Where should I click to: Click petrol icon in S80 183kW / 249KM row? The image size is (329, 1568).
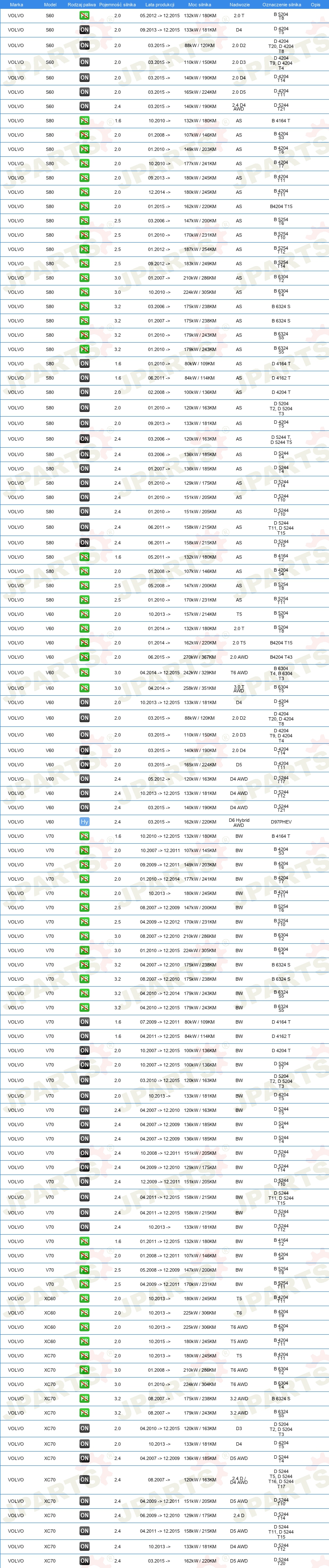(x=84, y=264)
